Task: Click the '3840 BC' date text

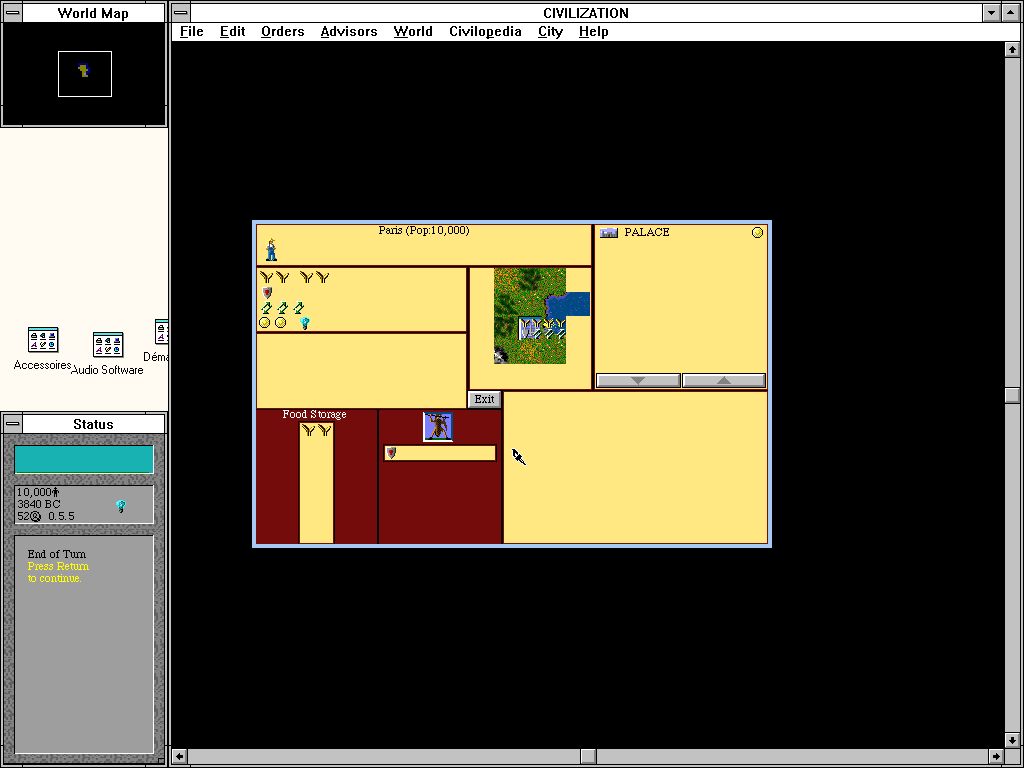Action: (39, 504)
